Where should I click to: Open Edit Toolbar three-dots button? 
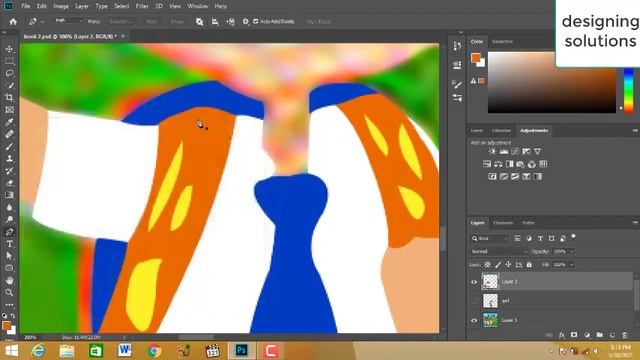[9, 304]
